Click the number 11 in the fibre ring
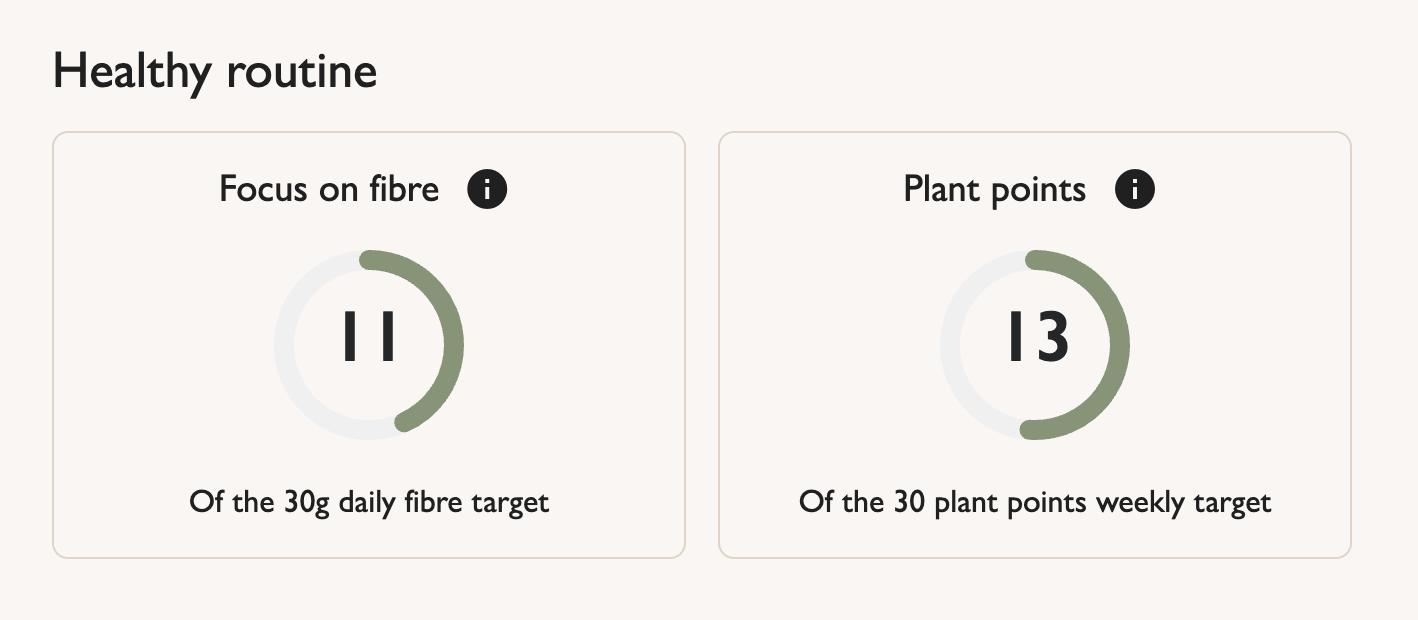Viewport: 1418px width, 620px height. pos(369,337)
